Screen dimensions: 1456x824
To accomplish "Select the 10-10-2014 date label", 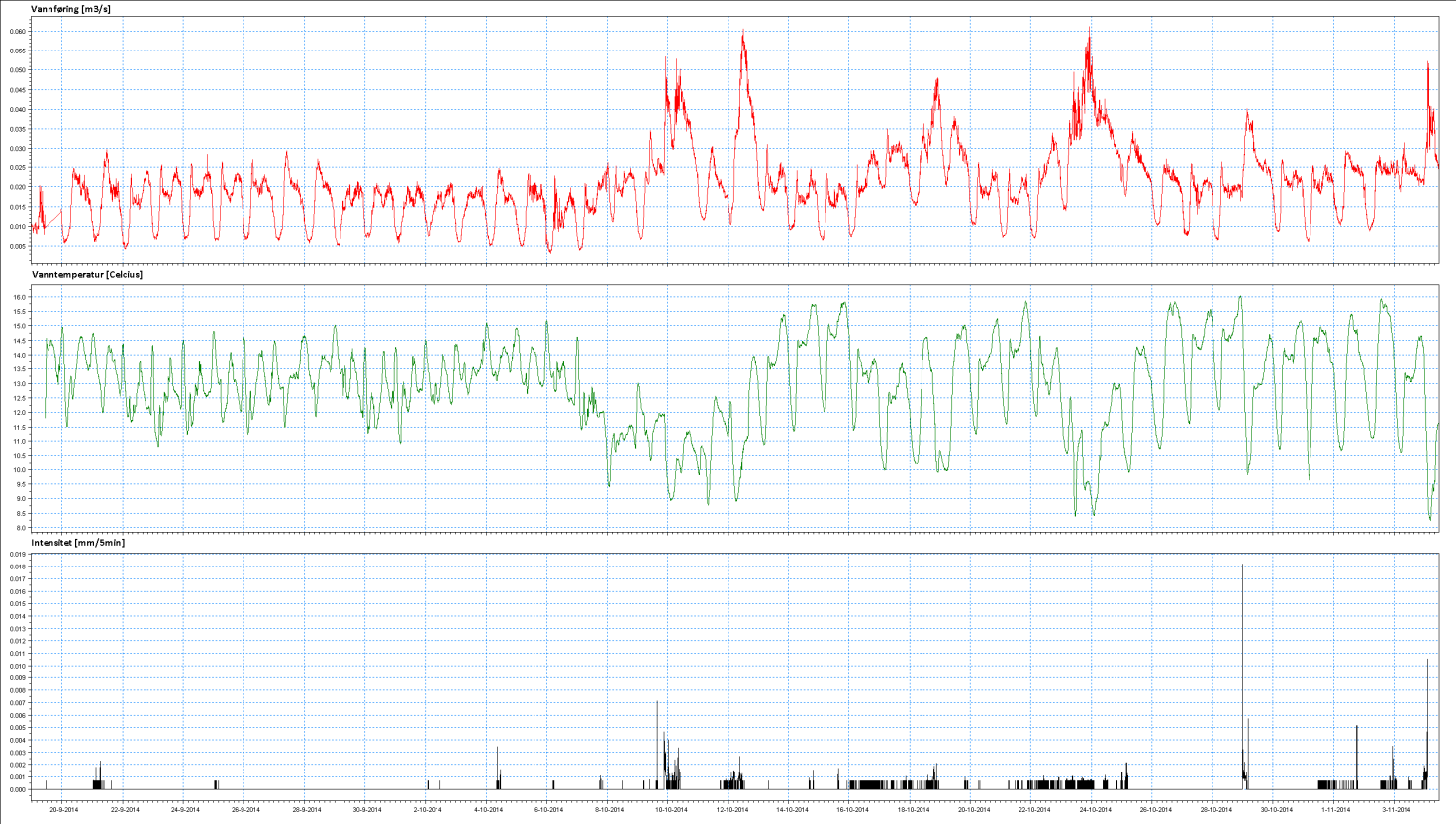I will coord(670,809).
